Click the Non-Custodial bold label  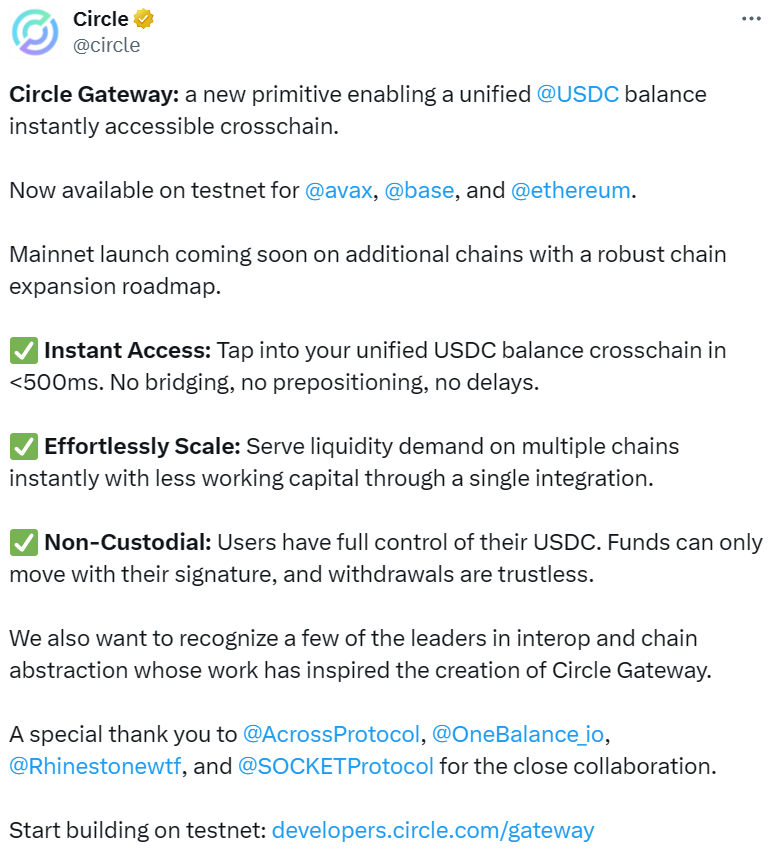coord(127,543)
